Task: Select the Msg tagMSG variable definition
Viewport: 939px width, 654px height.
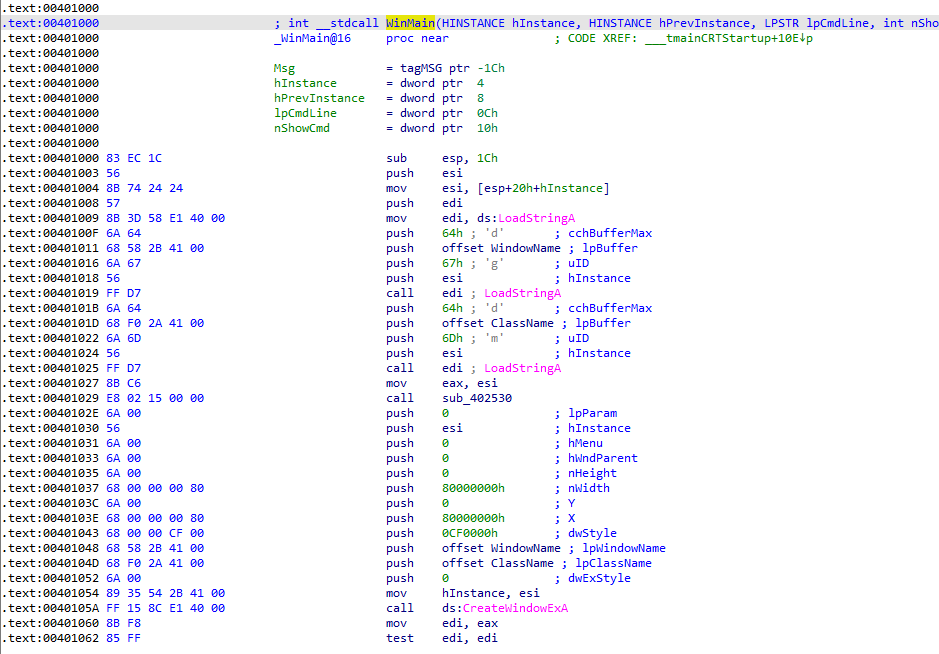Action: coord(389,68)
